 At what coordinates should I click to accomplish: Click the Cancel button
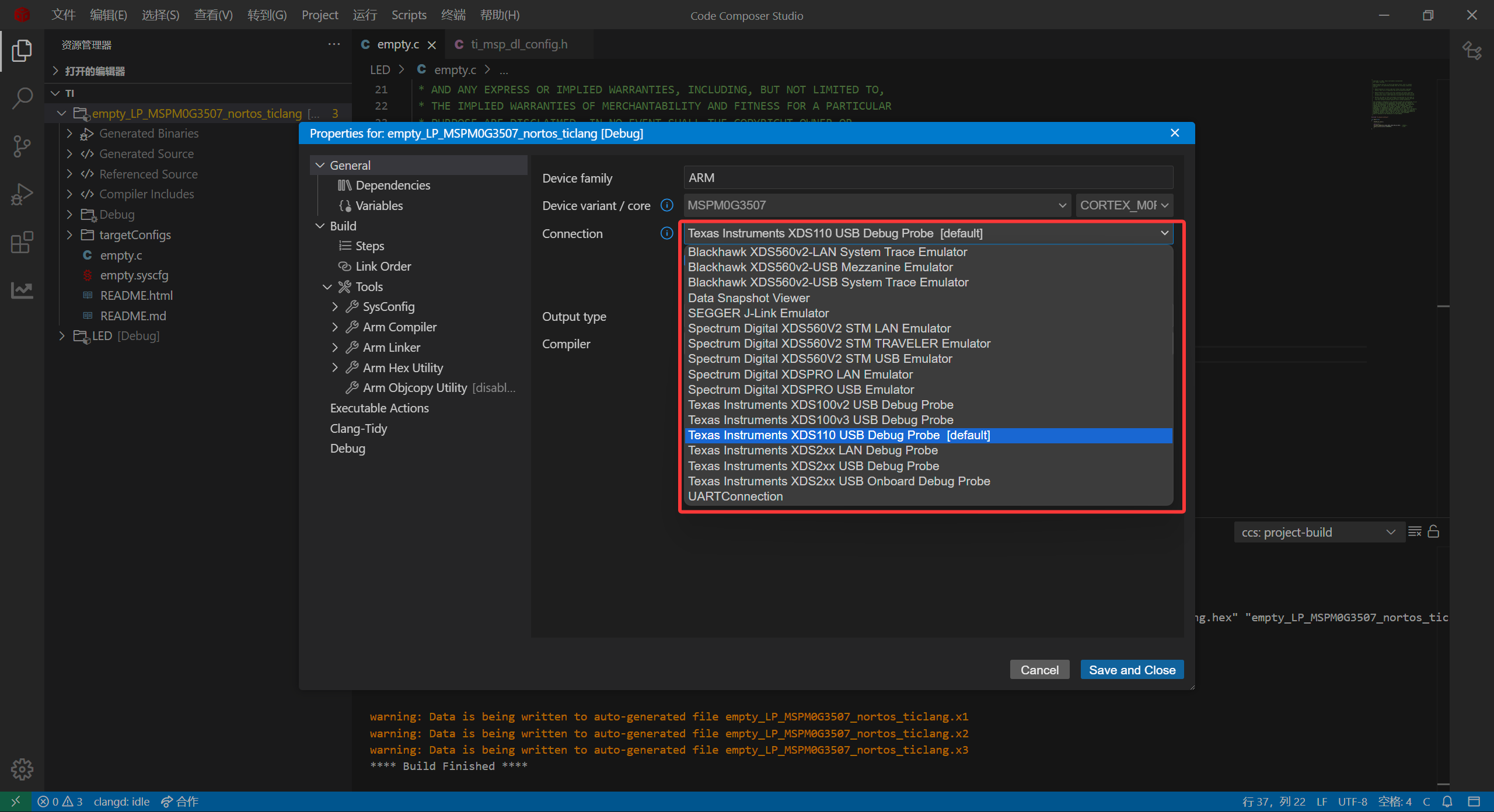coord(1039,670)
